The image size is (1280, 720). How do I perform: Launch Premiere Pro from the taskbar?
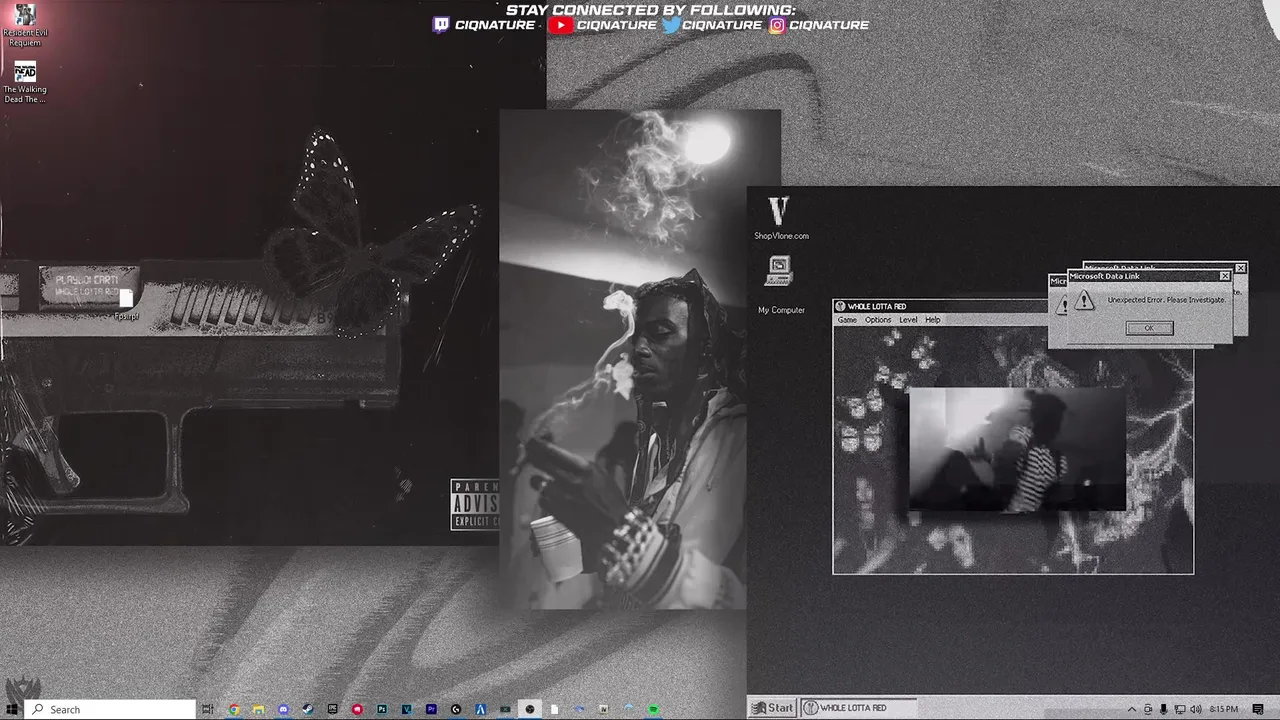pos(431,709)
